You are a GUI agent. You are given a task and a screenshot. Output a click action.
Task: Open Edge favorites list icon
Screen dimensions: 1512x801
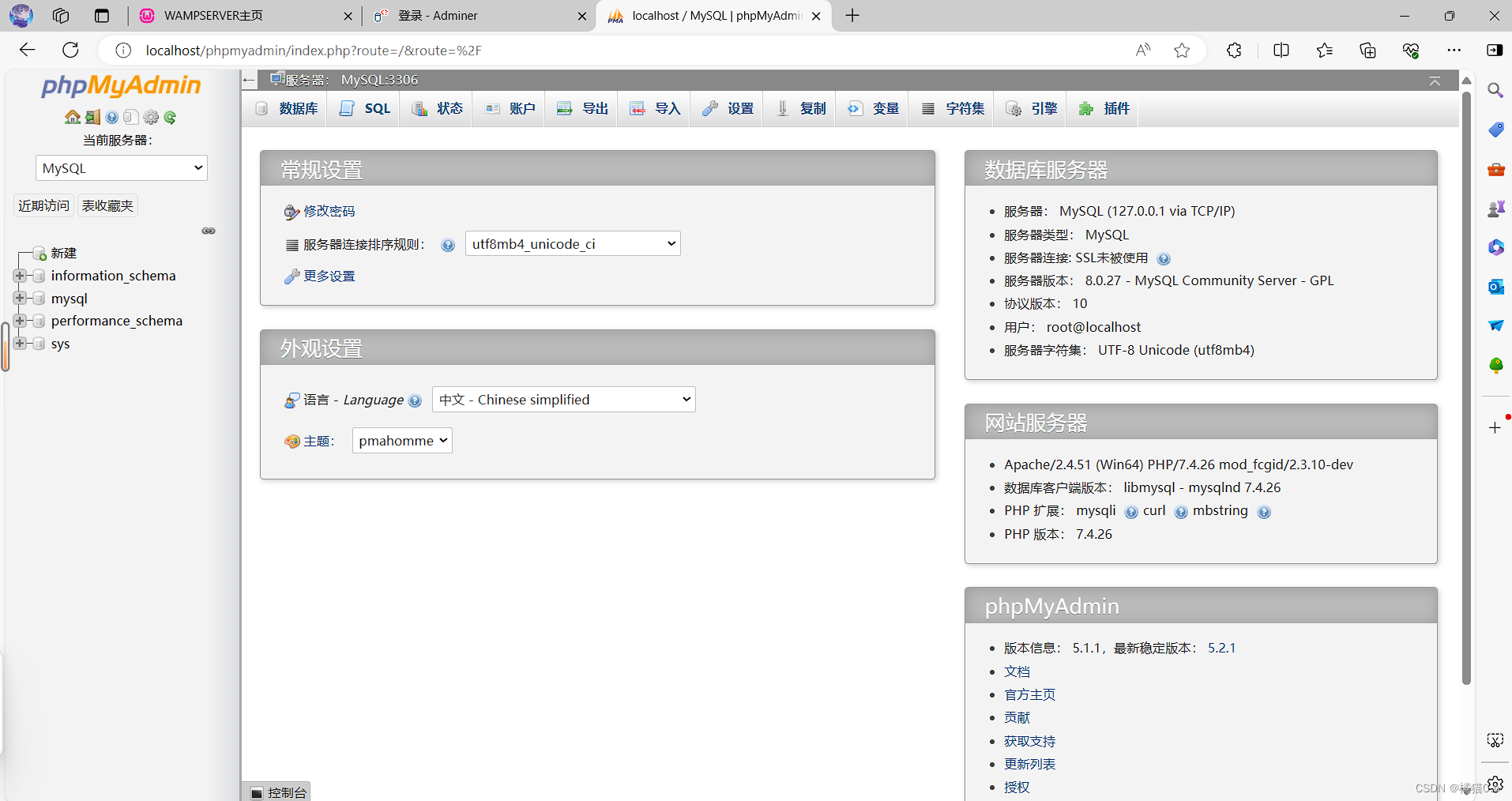click(1325, 51)
